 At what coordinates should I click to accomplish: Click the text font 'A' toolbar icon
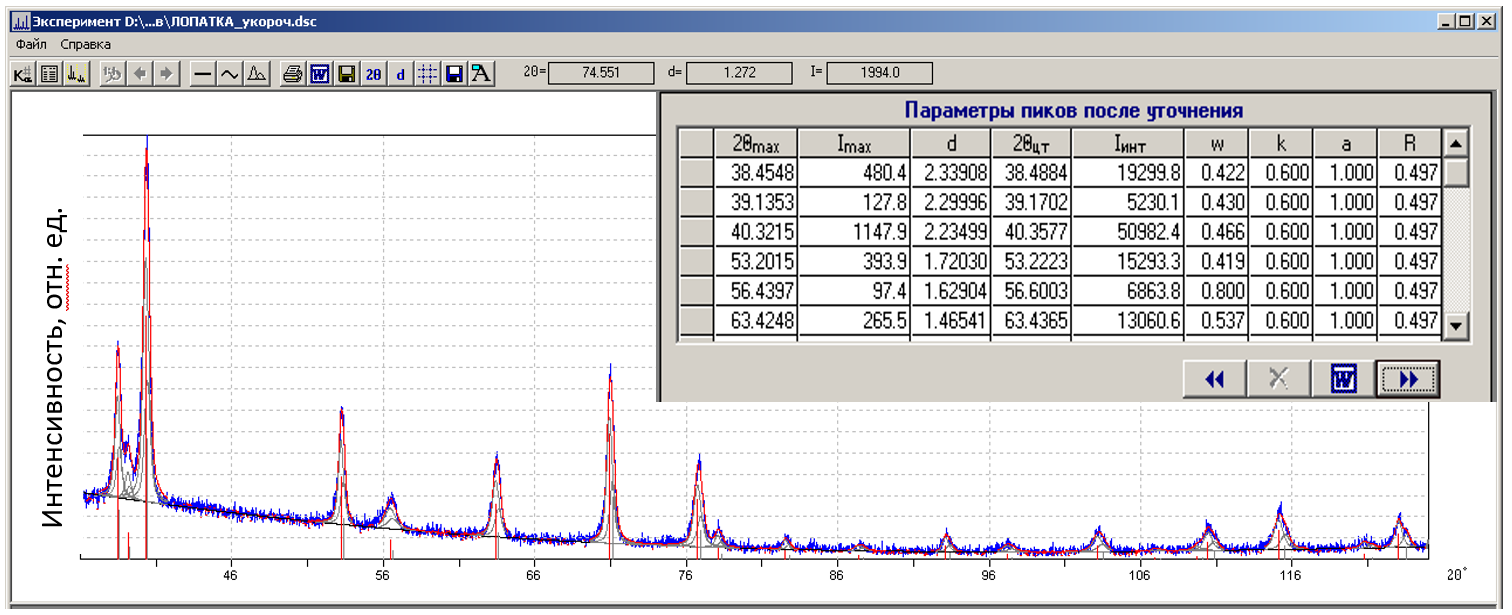(481, 73)
